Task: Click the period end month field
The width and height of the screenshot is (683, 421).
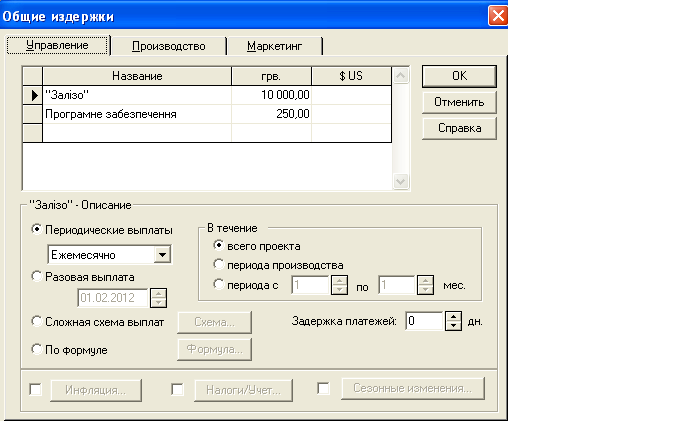Action: tap(397, 285)
